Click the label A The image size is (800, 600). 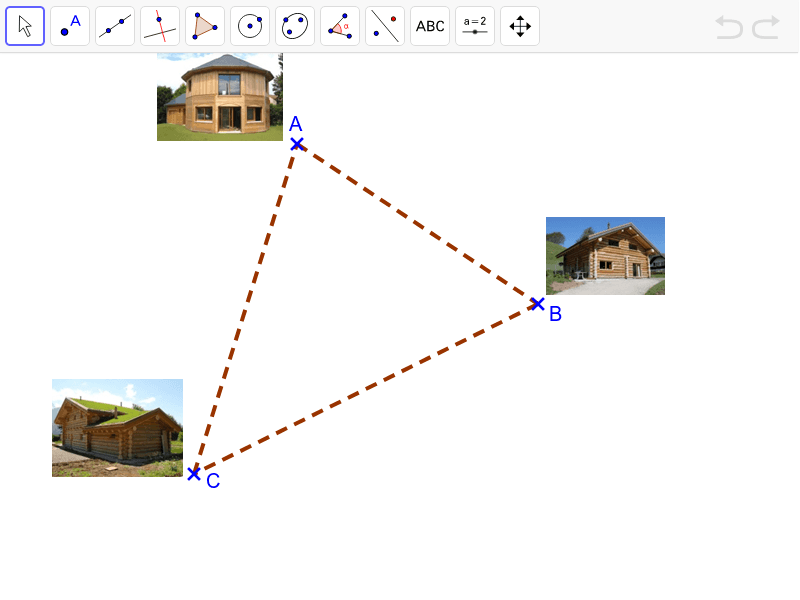coord(295,124)
